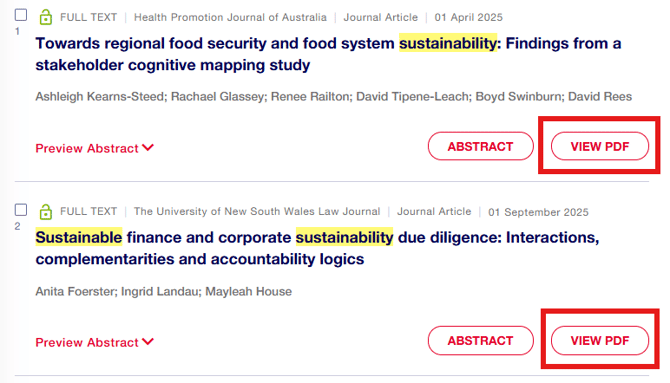Click author Ingrid Landau
Screen dimensions: 670x383
(160, 292)
